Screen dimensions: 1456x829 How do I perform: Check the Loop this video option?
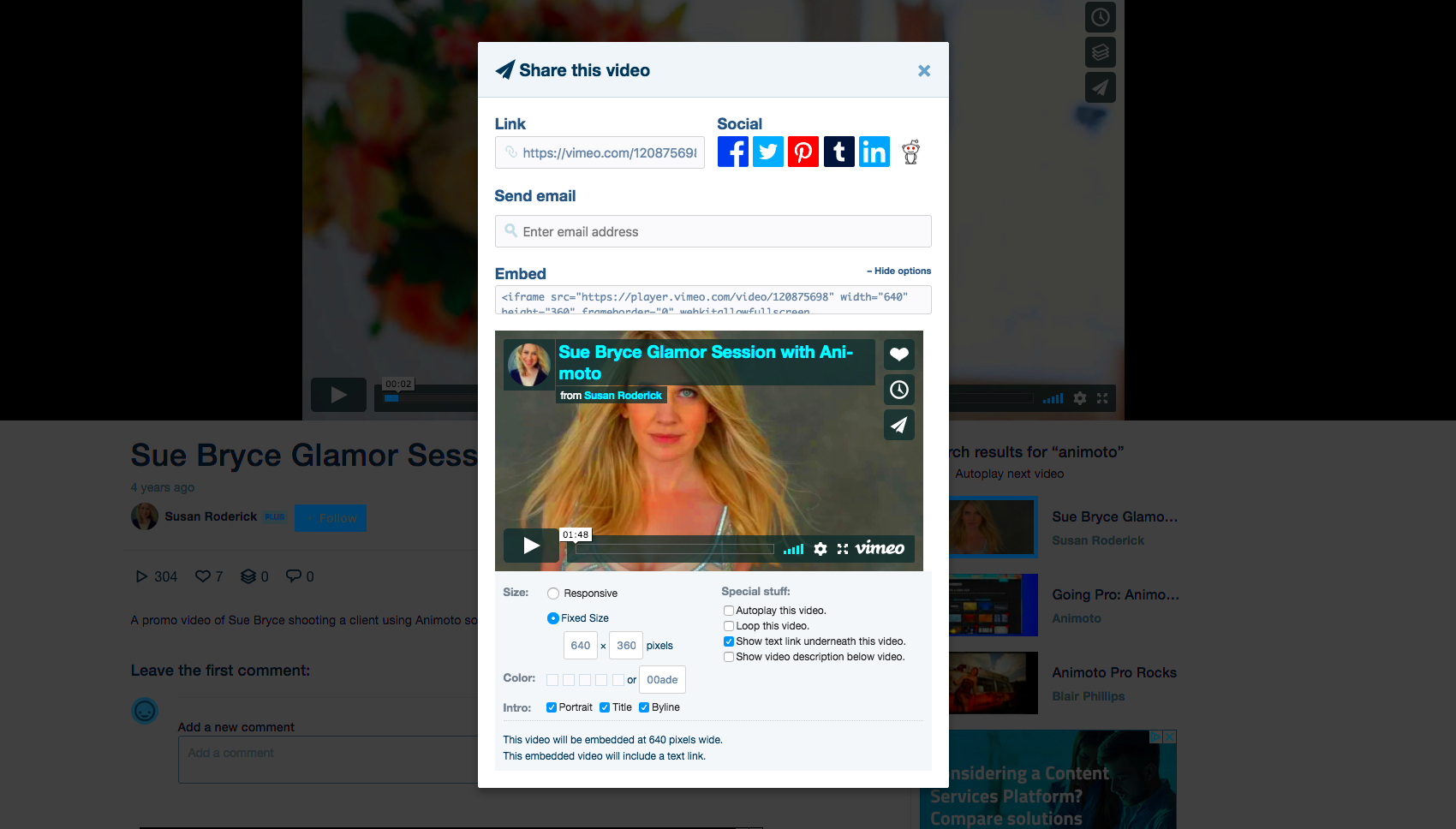[729, 625]
